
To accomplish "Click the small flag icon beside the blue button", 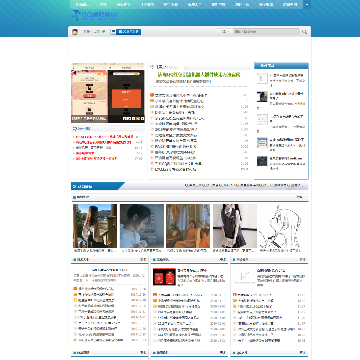I will click(x=113, y=32).
